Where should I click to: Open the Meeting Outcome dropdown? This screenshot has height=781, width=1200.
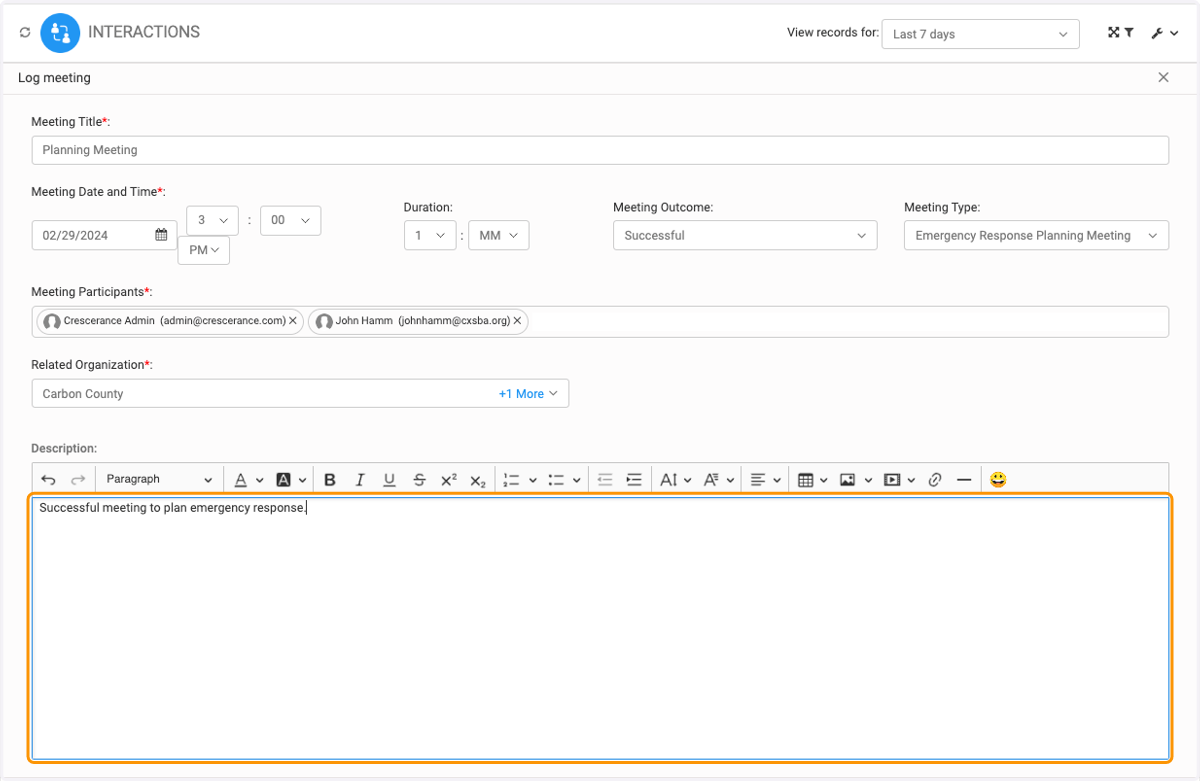(x=745, y=235)
